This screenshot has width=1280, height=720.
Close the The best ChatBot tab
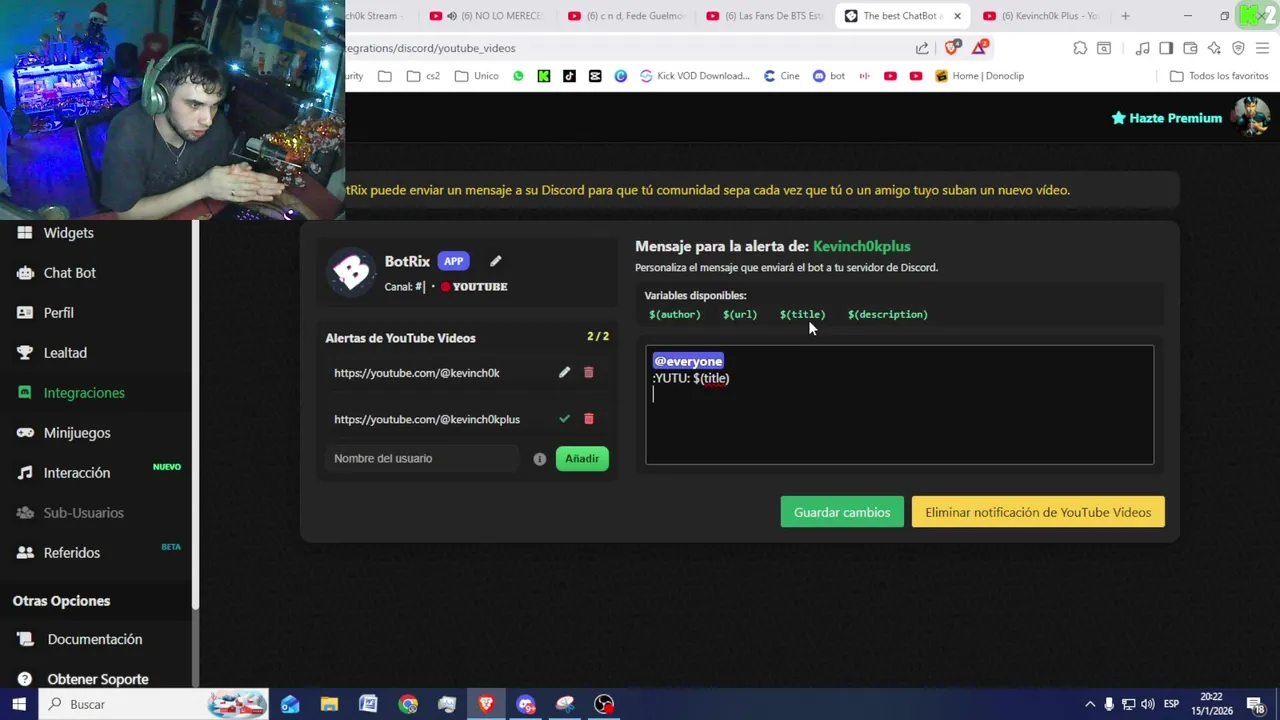957,16
